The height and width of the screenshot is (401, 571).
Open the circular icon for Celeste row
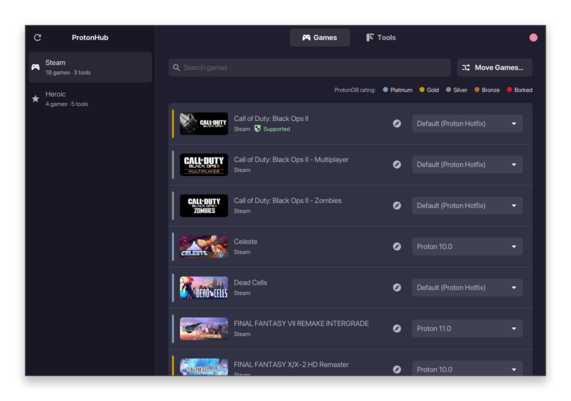click(x=397, y=247)
